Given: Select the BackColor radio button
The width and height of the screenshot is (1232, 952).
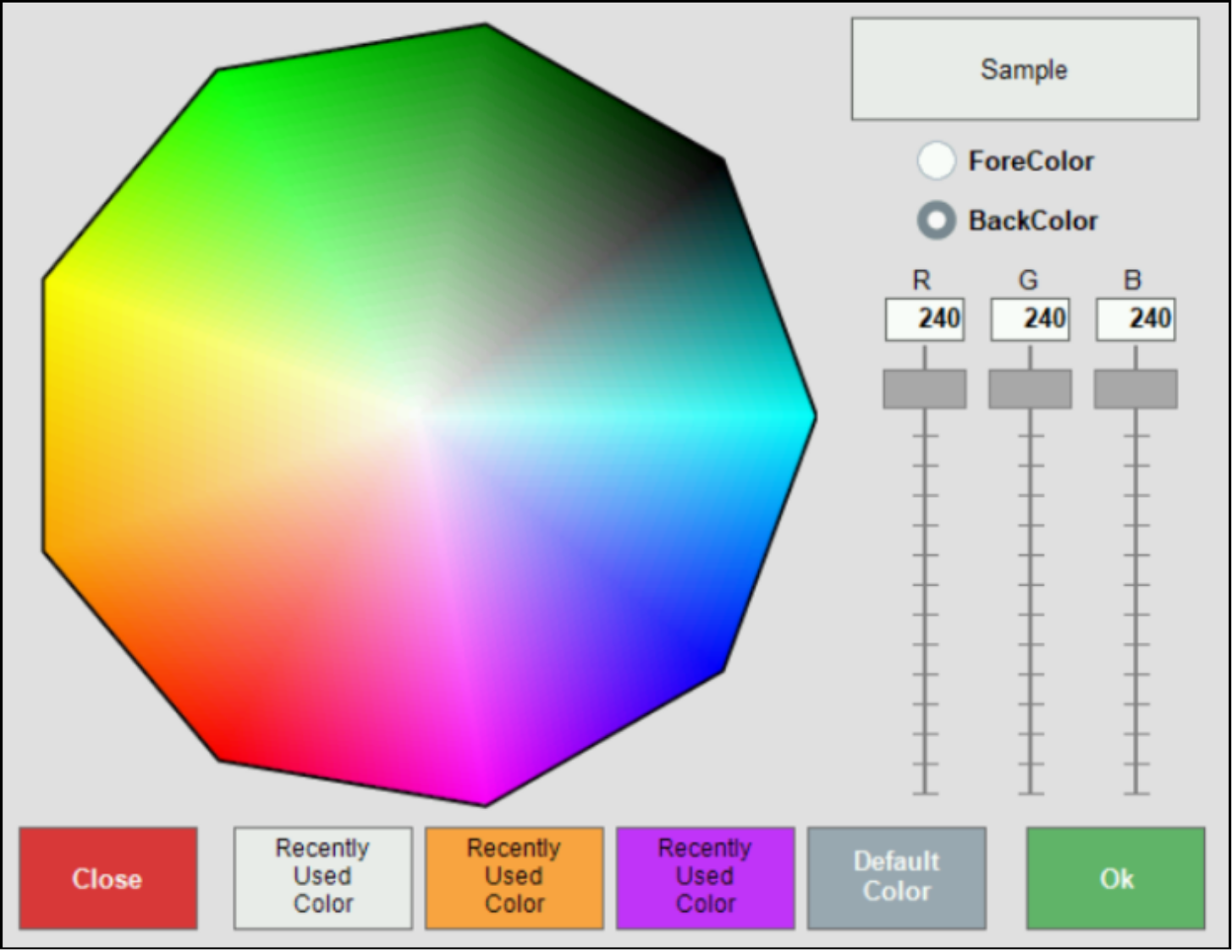Looking at the screenshot, I should point(937,220).
